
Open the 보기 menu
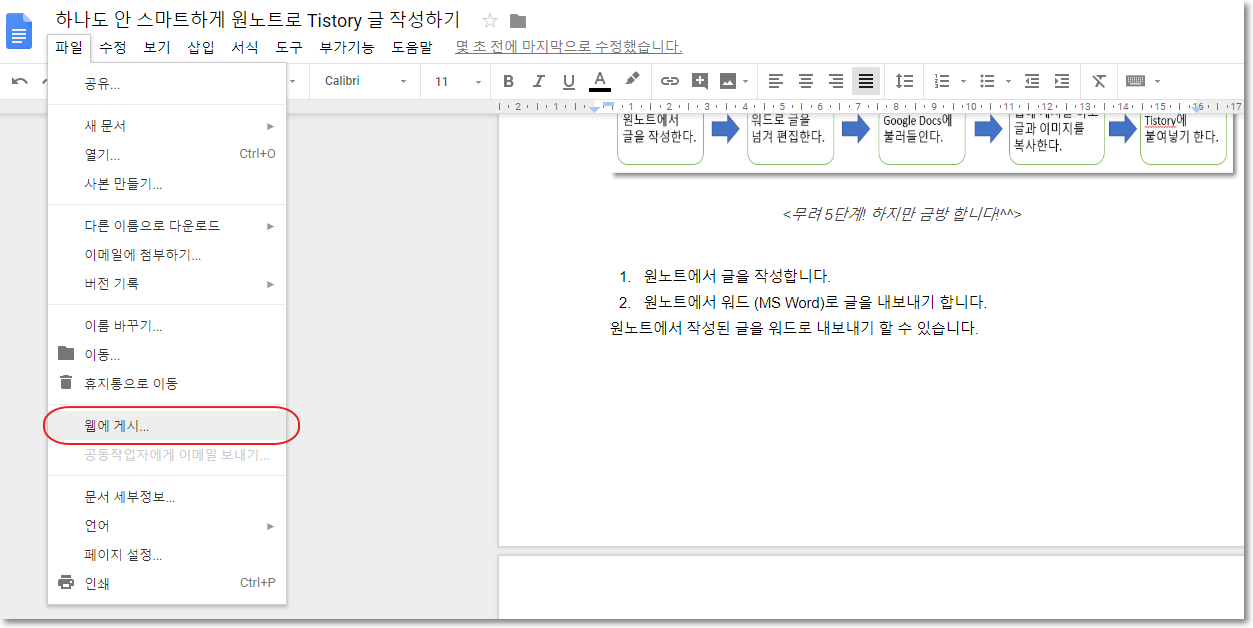(x=157, y=47)
